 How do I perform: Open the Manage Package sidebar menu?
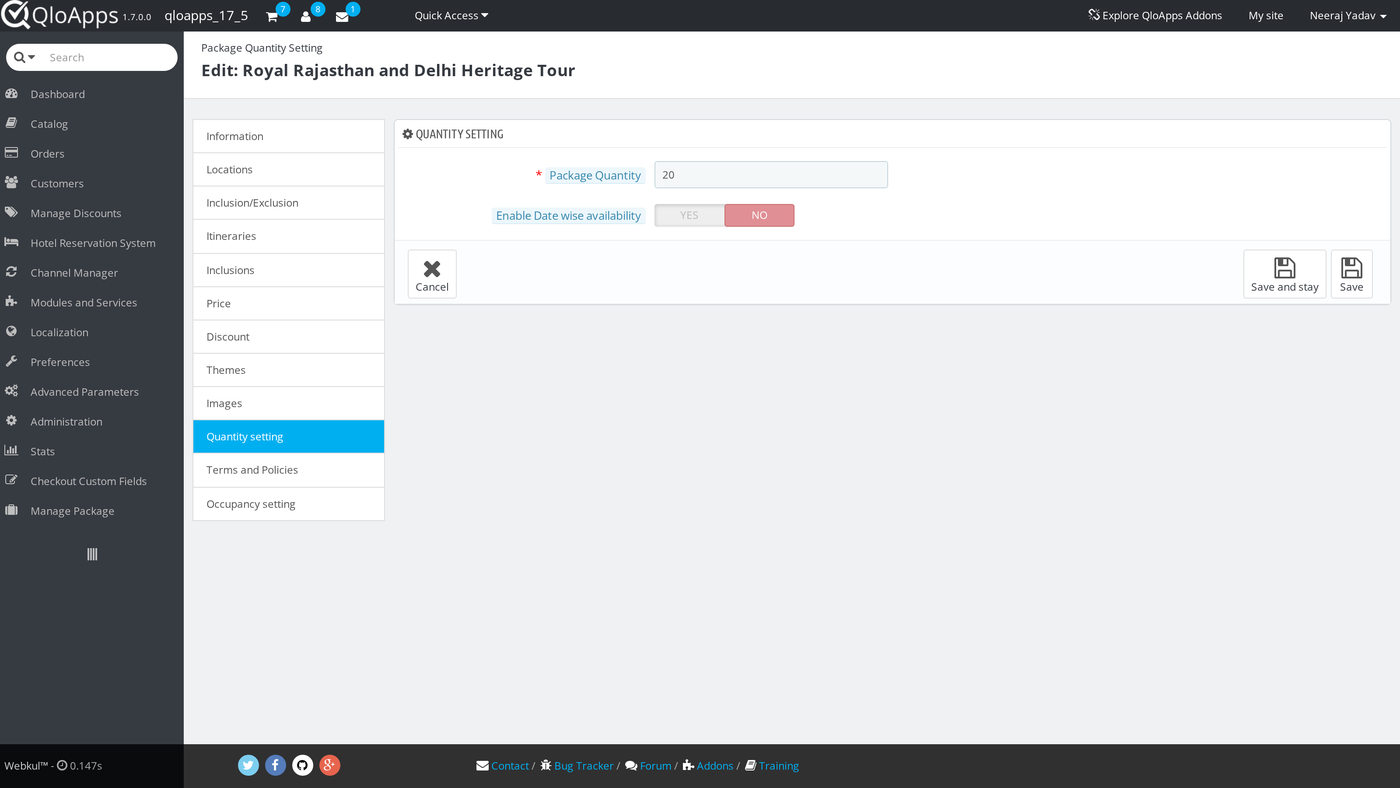[92, 511]
